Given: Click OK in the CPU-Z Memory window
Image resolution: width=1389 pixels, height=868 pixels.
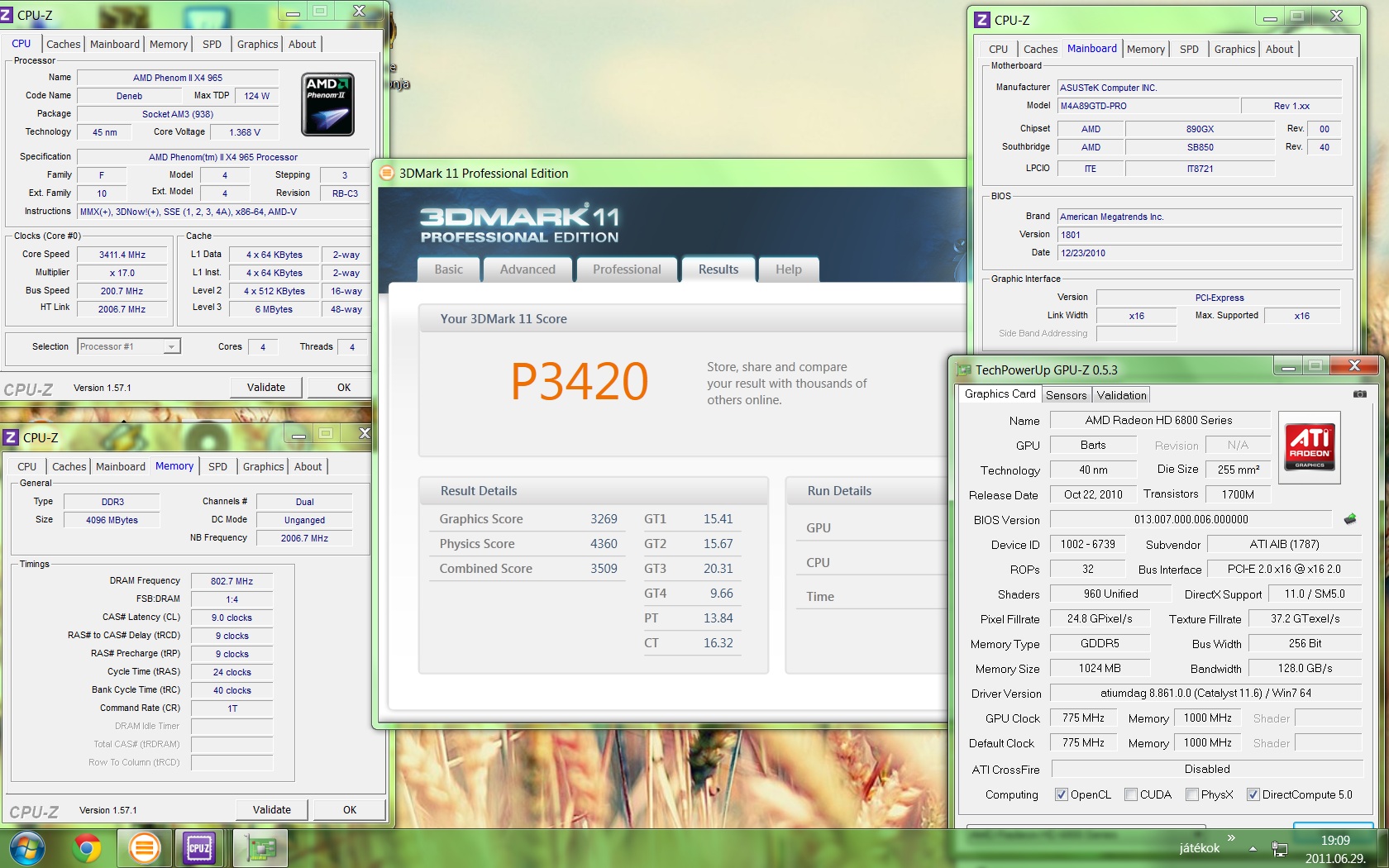Looking at the screenshot, I should [x=350, y=810].
